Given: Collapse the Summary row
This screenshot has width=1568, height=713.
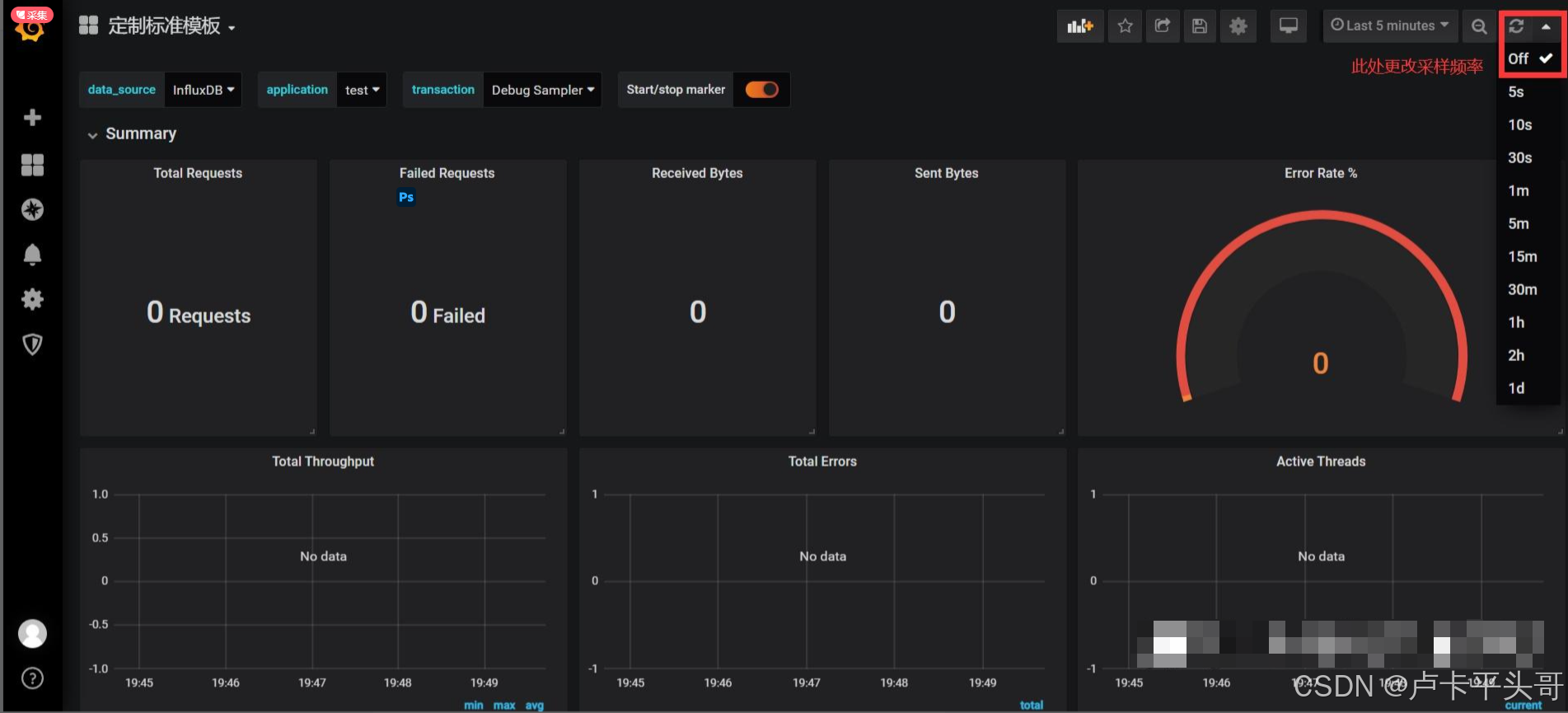Looking at the screenshot, I should tap(133, 134).
